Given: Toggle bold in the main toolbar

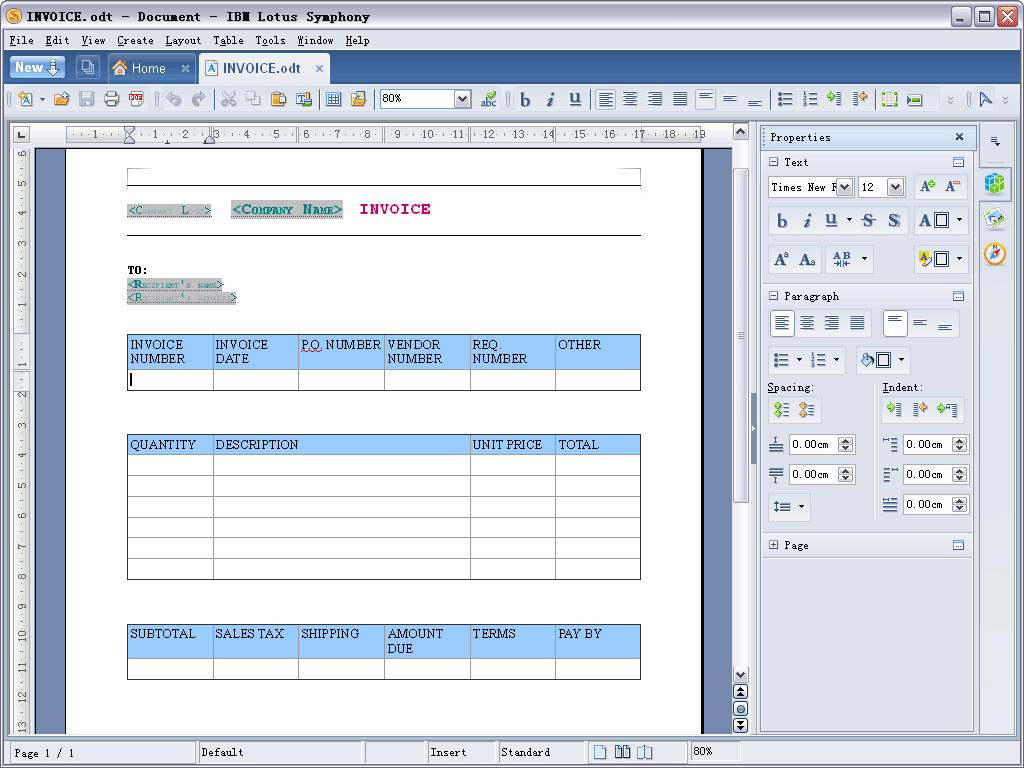Looking at the screenshot, I should pyautogui.click(x=524, y=99).
